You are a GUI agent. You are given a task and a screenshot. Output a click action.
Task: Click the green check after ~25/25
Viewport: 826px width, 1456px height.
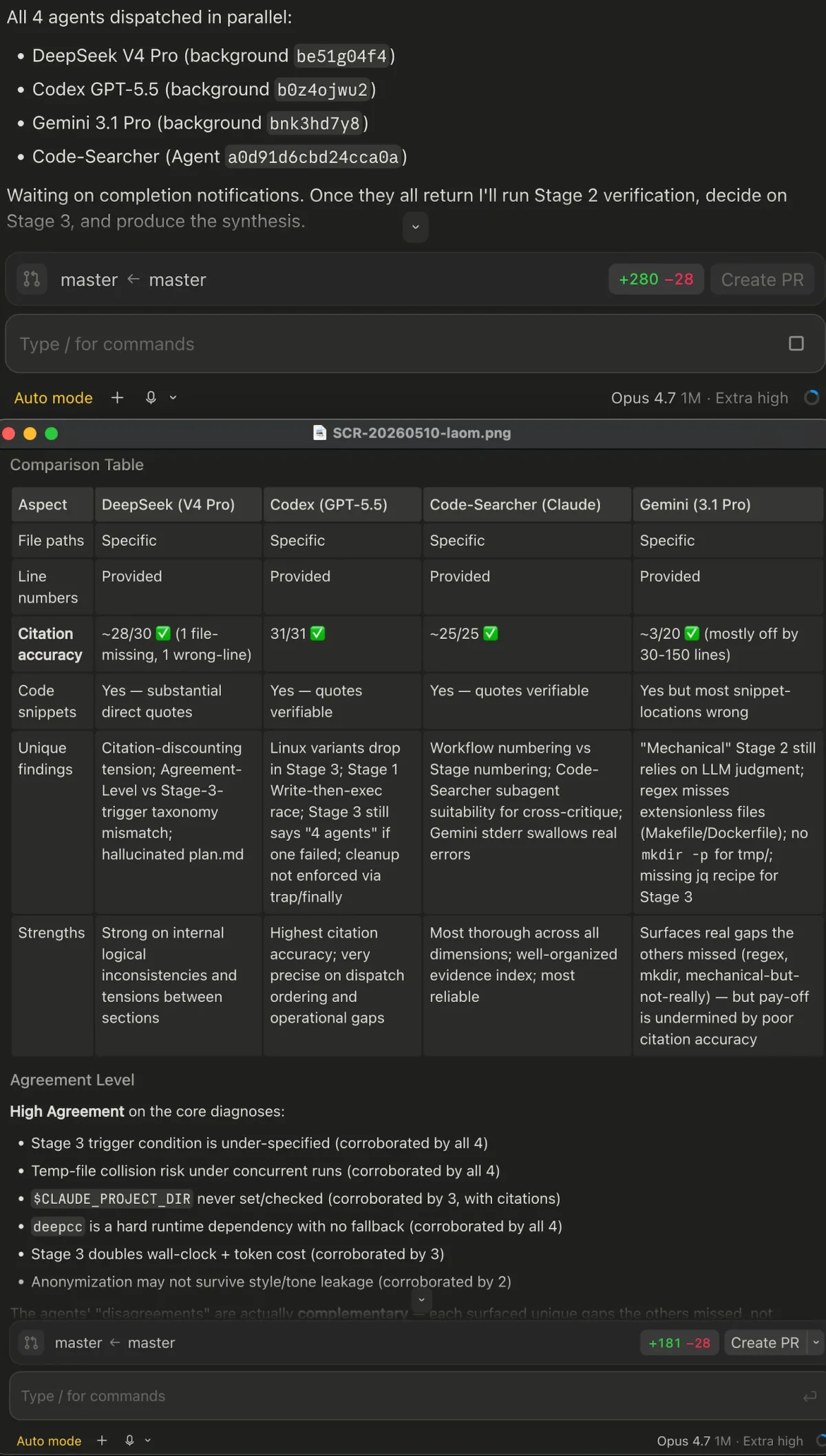pyautogui.click(x=490, y=633)
